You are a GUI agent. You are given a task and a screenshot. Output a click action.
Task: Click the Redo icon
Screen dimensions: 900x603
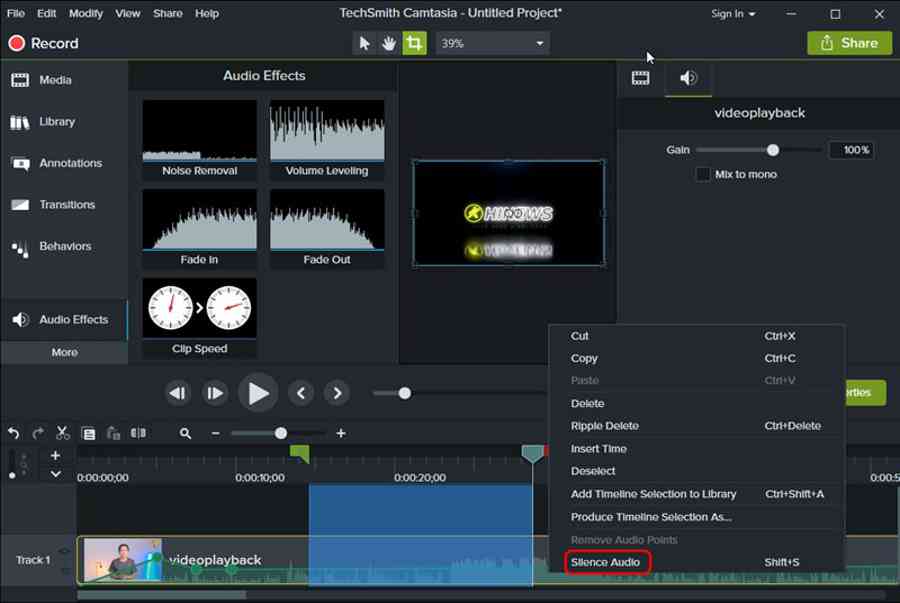pos(38,433)
